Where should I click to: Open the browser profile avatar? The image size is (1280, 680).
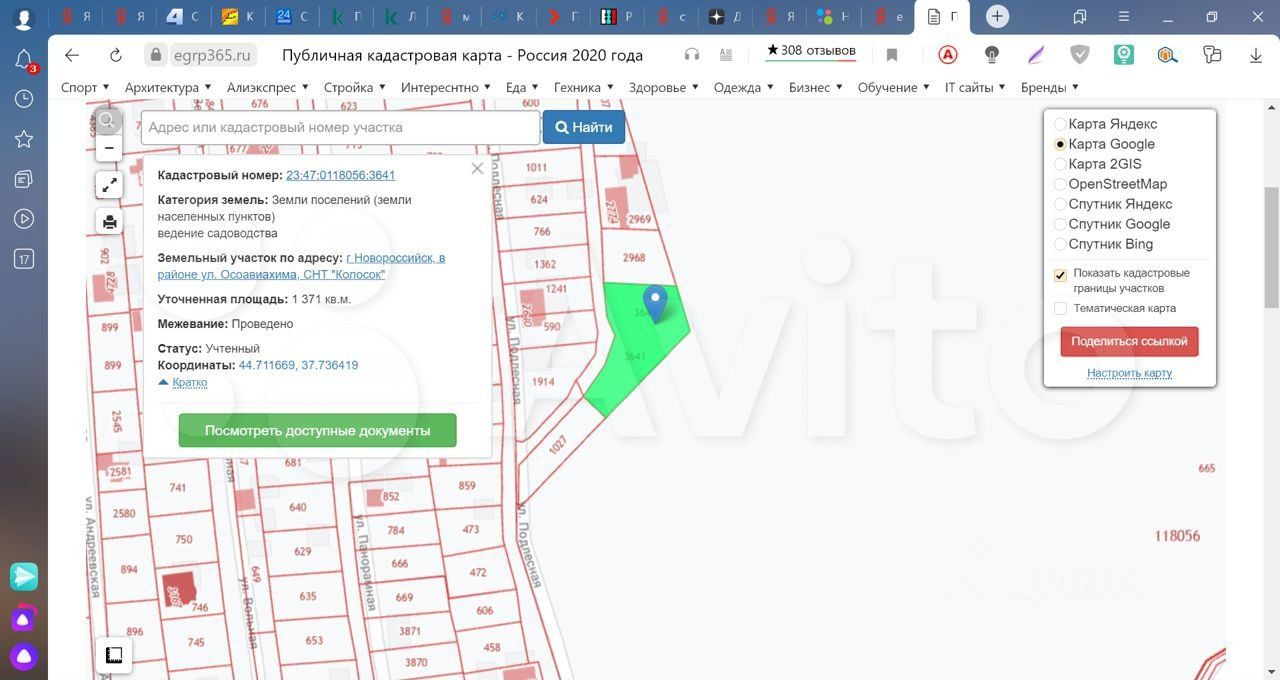point(23,17)
